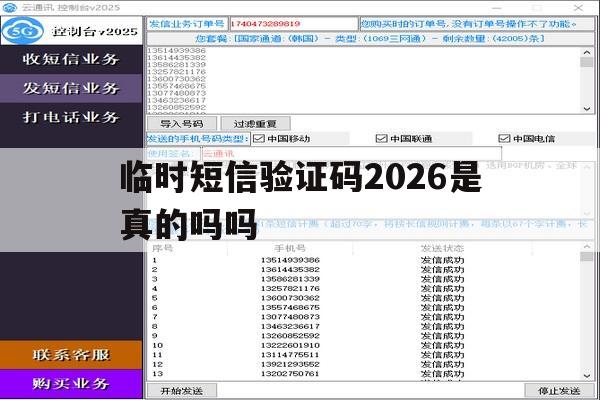Toggle 中国联通 checkbox

[382, 139]
